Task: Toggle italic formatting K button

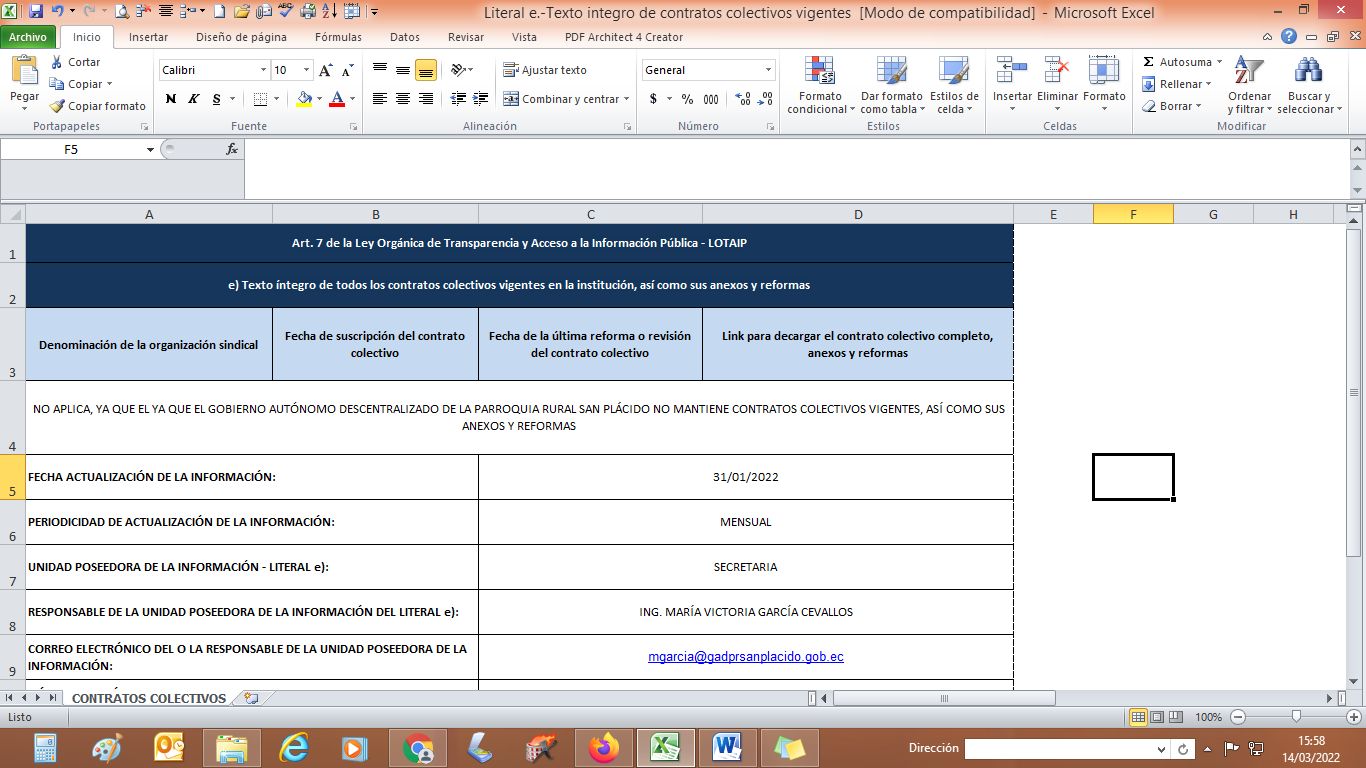Action: click(192, 99)
